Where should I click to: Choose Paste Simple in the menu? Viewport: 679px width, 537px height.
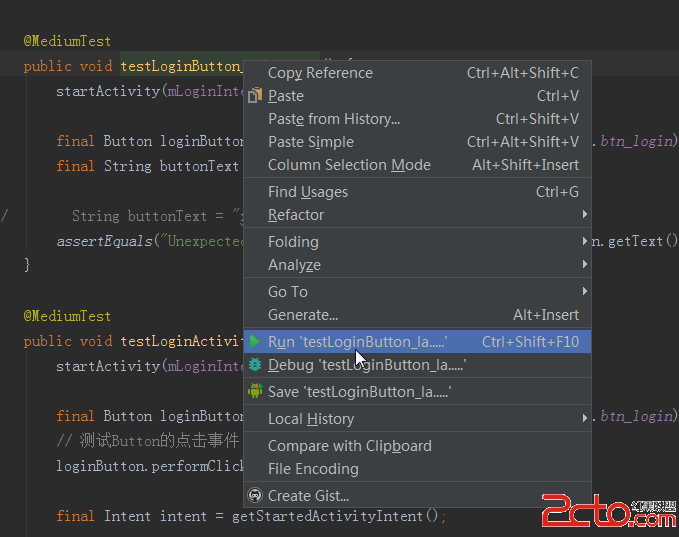[x=311, y=142]
